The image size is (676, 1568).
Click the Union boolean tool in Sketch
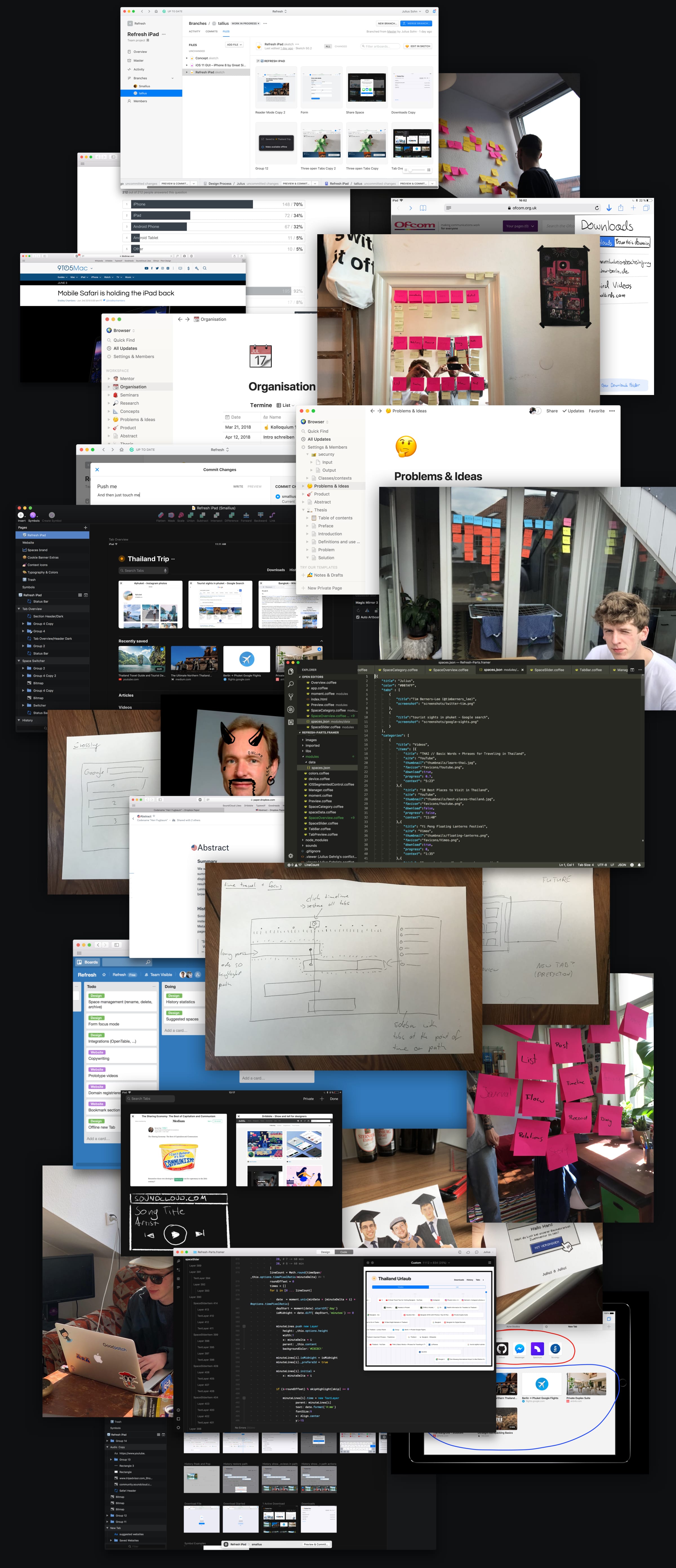[x=191, y=516]
